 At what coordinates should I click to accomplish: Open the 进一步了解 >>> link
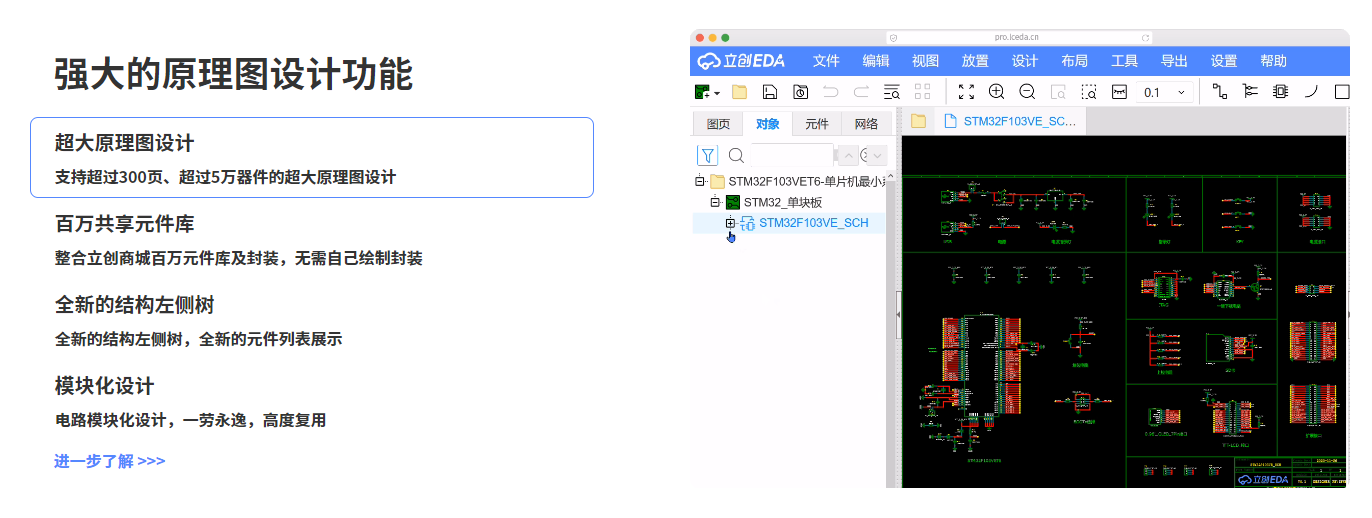tap(110, 461)
